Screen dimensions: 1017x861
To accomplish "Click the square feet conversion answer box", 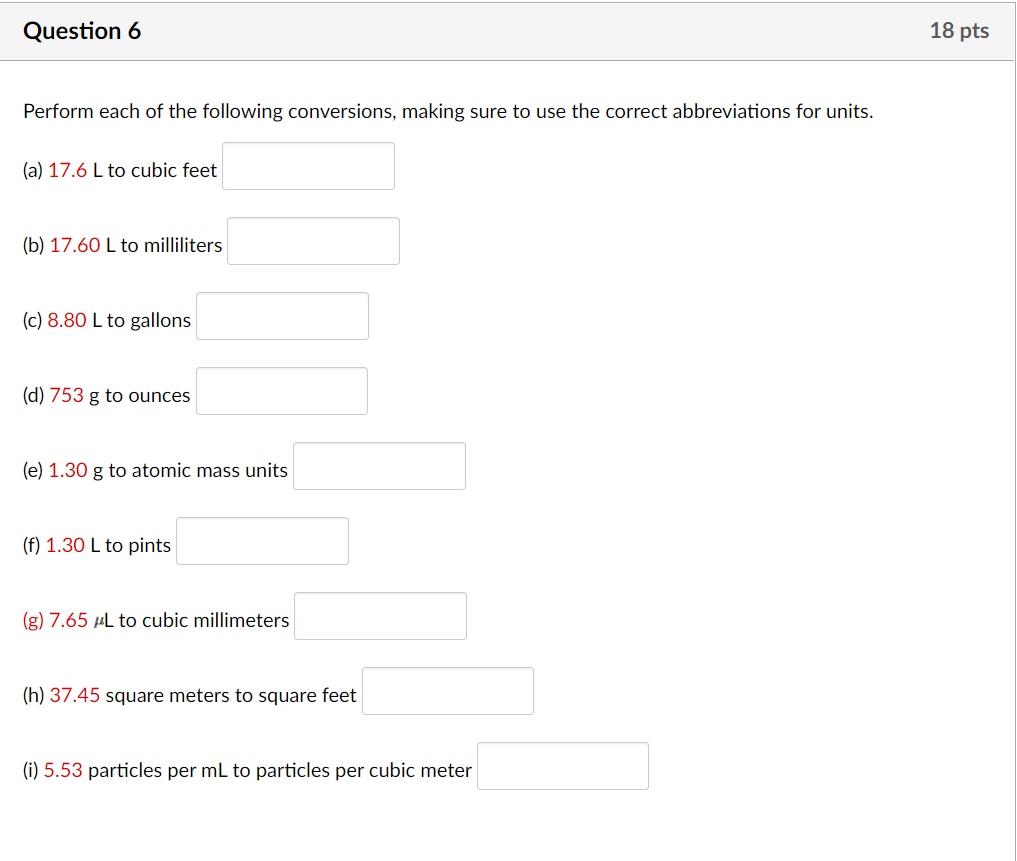I will tap(447, 690).
